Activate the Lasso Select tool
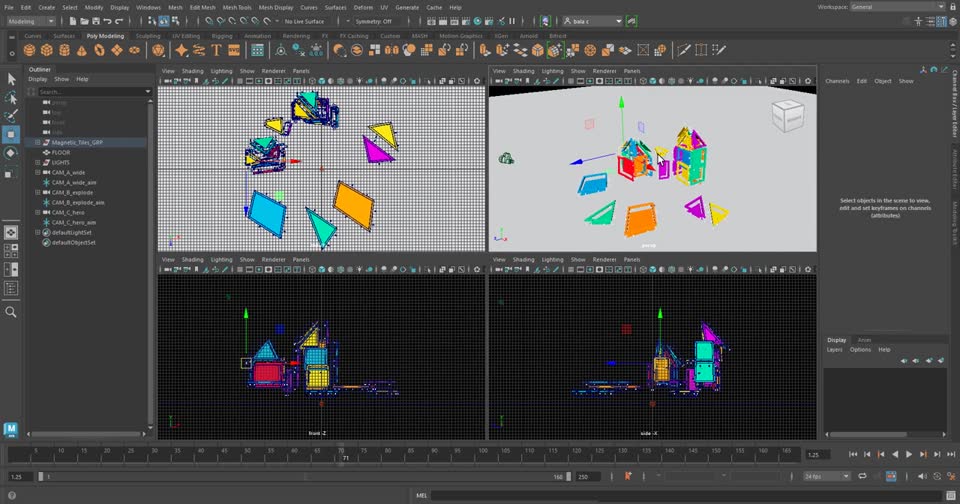 pos(11,97)
